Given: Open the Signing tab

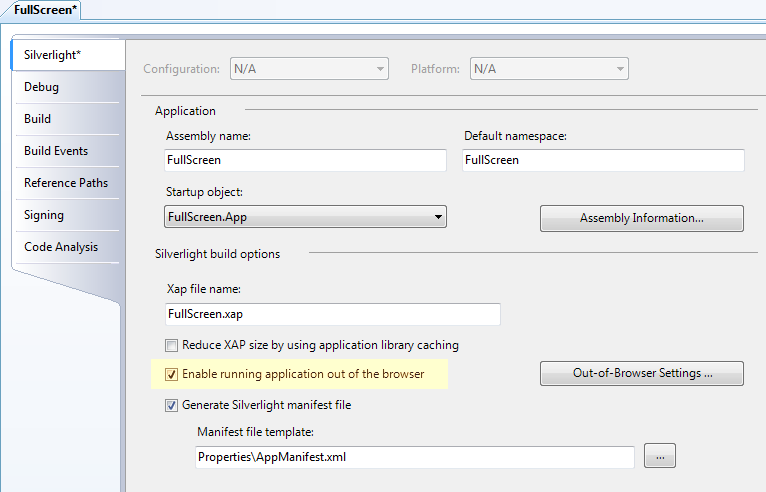Looking at the screenshot, I should coord(67,215).
